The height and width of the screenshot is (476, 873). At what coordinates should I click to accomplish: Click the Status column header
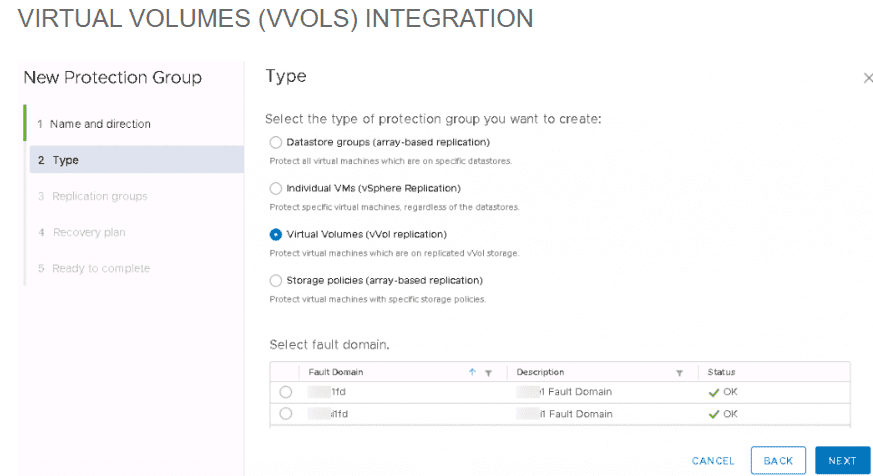pyautogui.click(x=722, y=372)
